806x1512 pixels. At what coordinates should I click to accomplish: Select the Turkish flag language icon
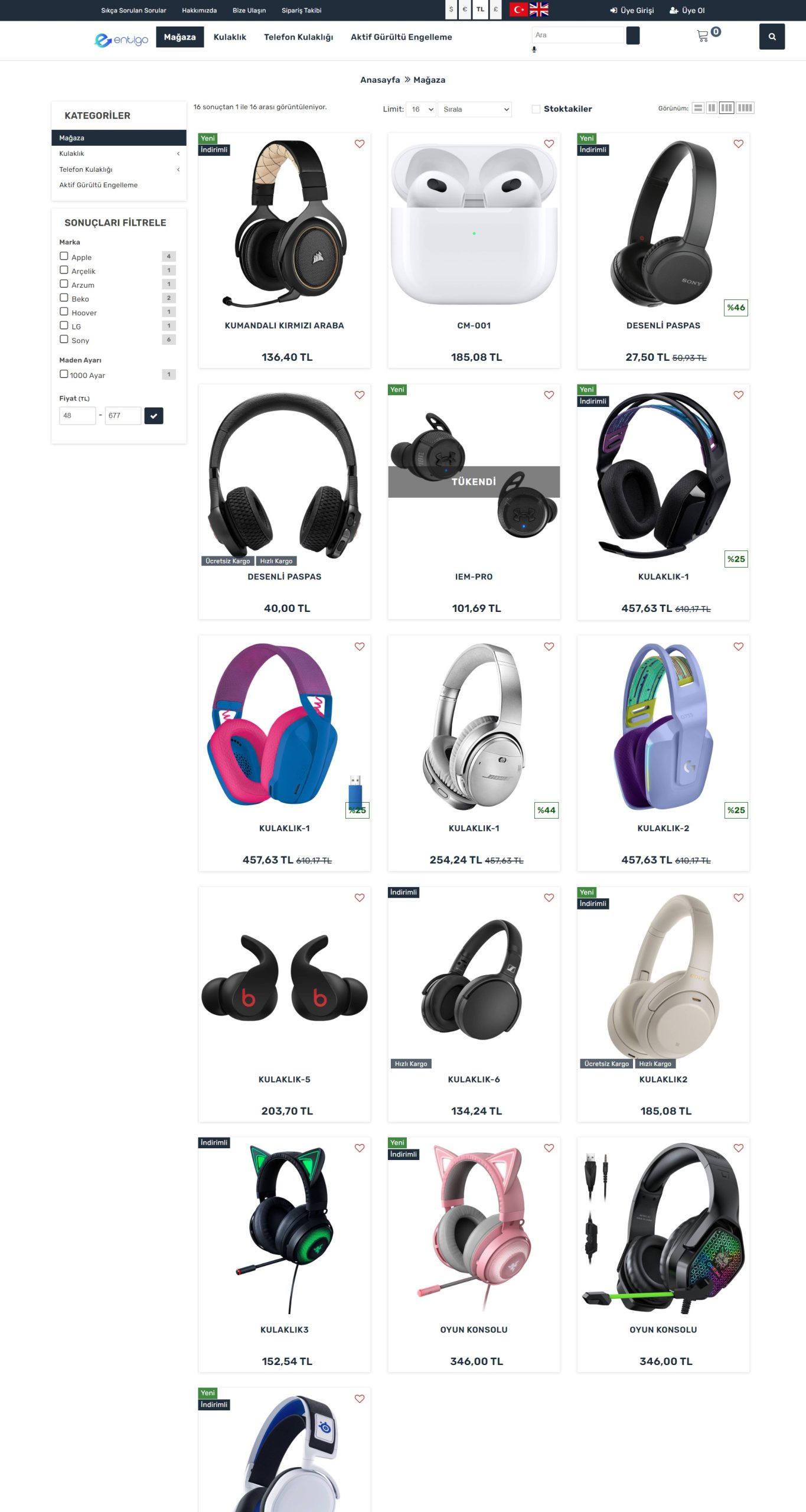pyautogui.click(x=518, y=9)
